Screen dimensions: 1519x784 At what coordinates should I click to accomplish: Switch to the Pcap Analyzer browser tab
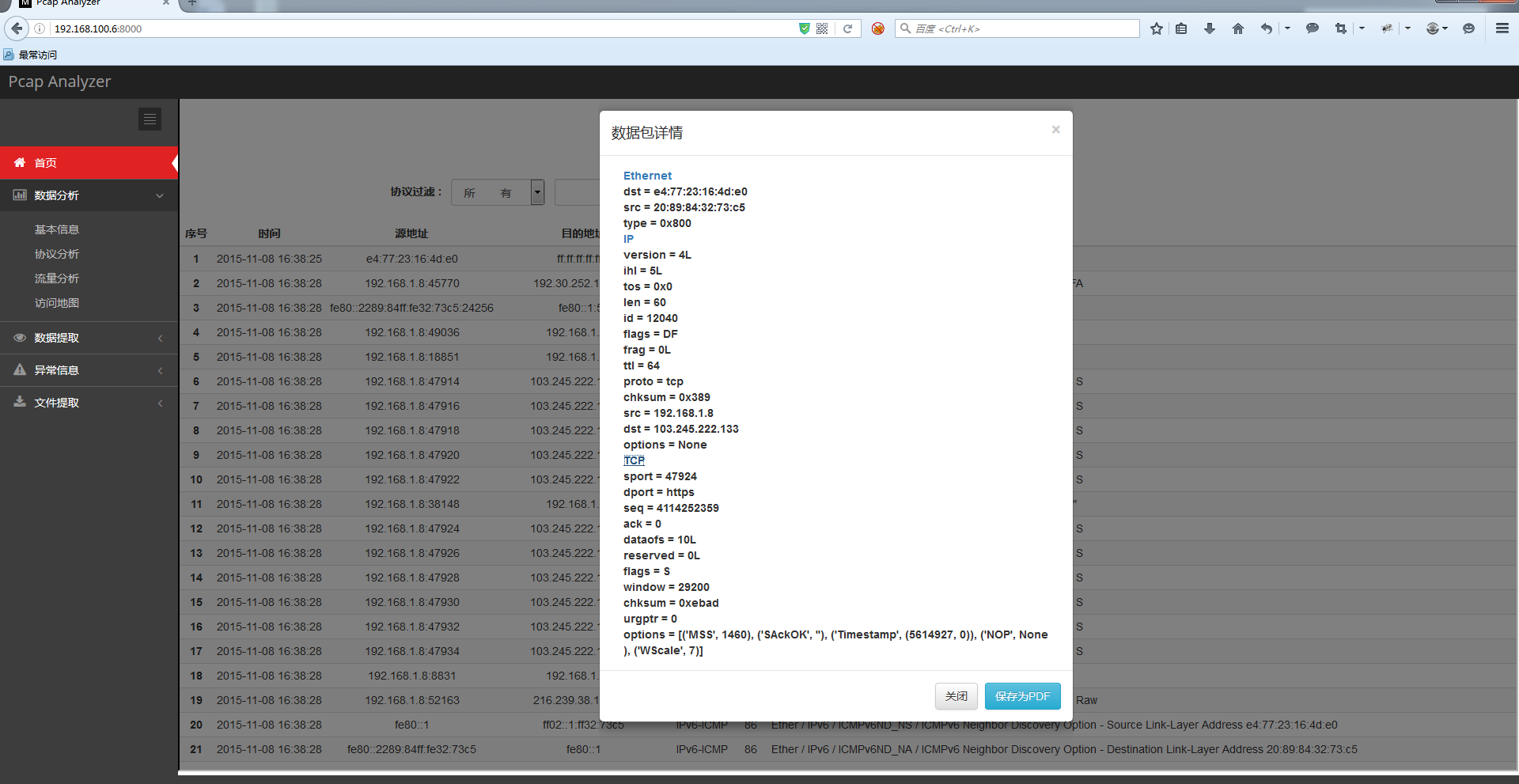tap(79, 6)
